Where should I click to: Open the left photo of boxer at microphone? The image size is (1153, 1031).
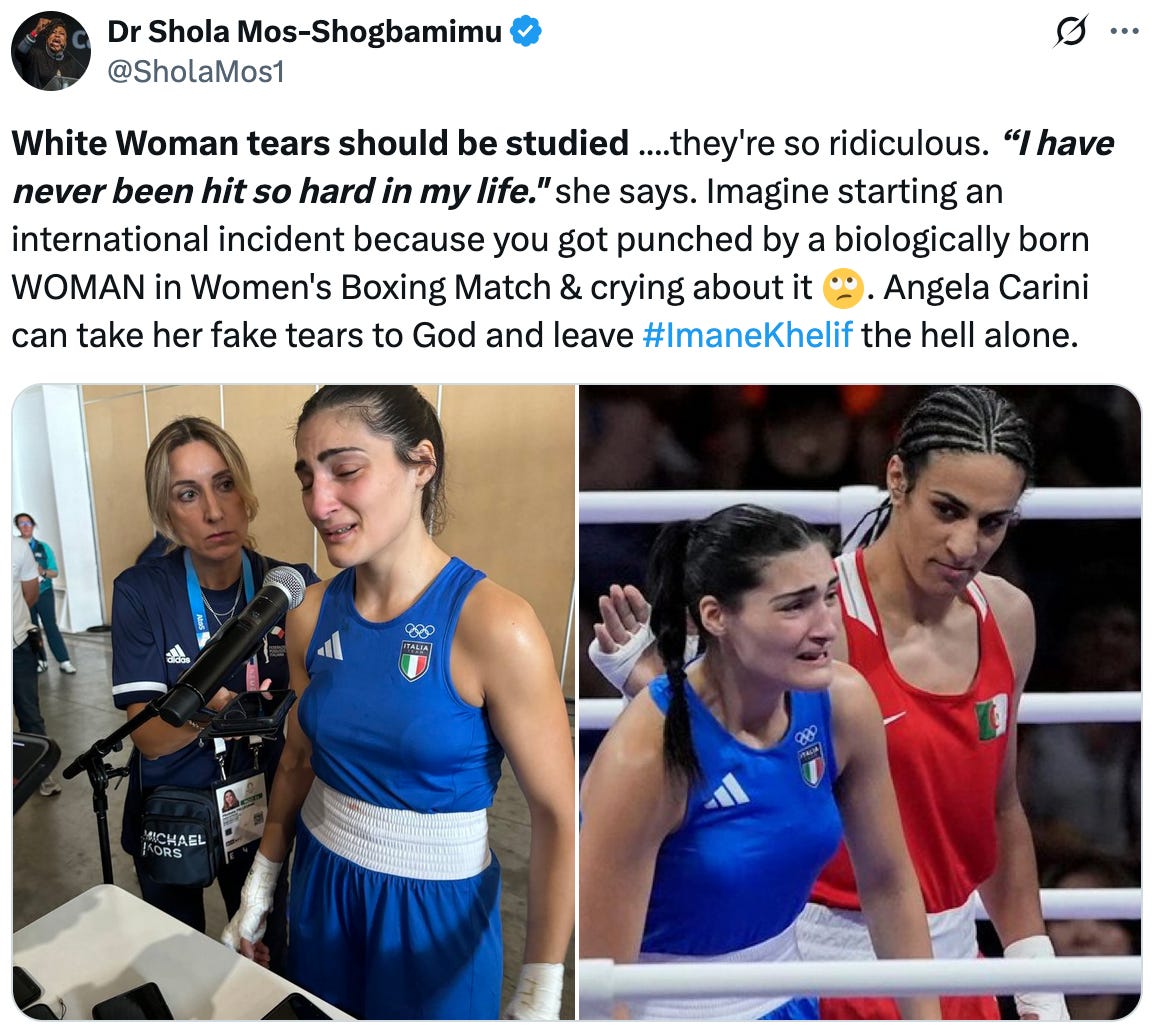tap(293, 702)
